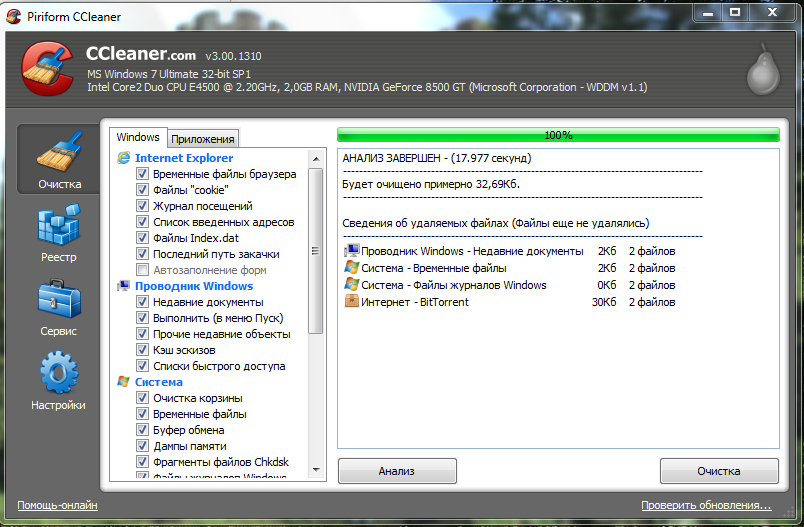
Task: Click the checklist scrollbar thumb
Action: tap(316, 251)
